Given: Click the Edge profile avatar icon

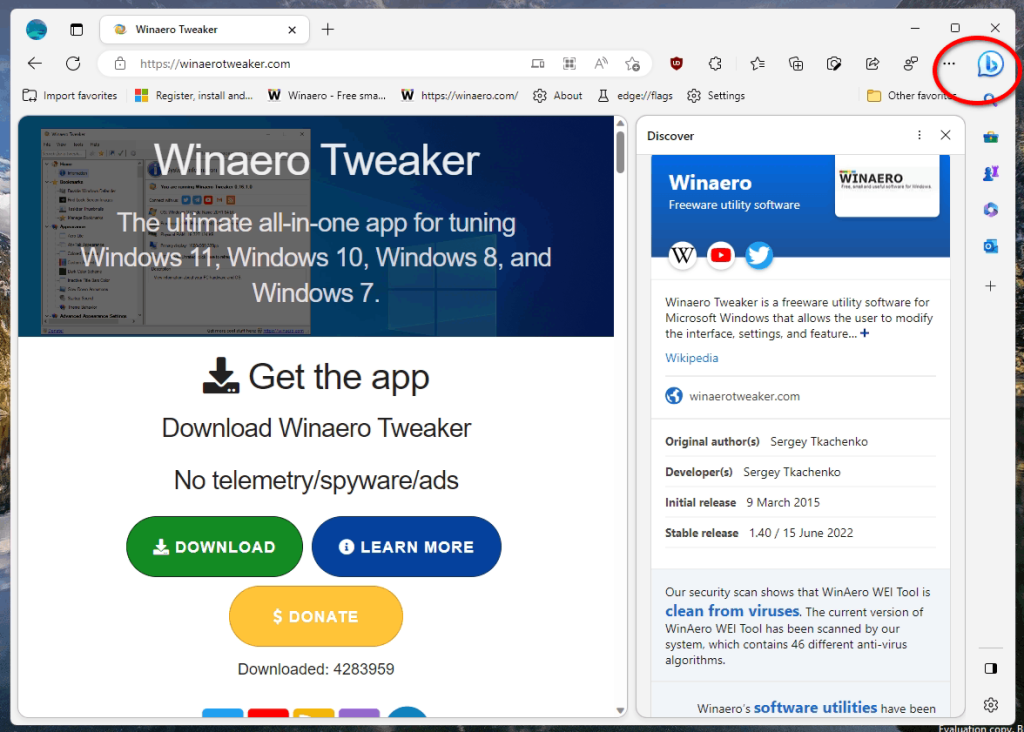Looking at the screenshot, I should [x=37, y=29].
